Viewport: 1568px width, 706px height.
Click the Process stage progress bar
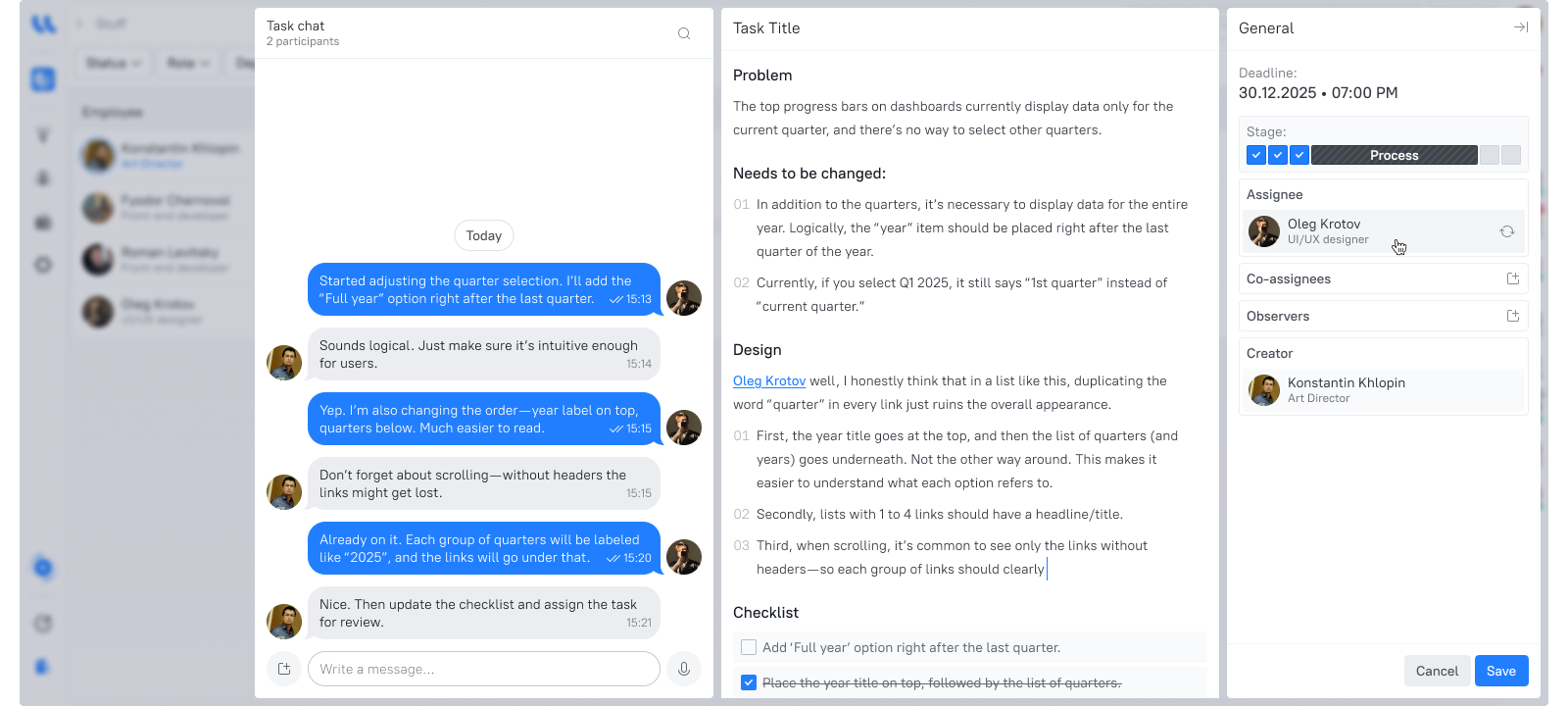coord(1394,155)
